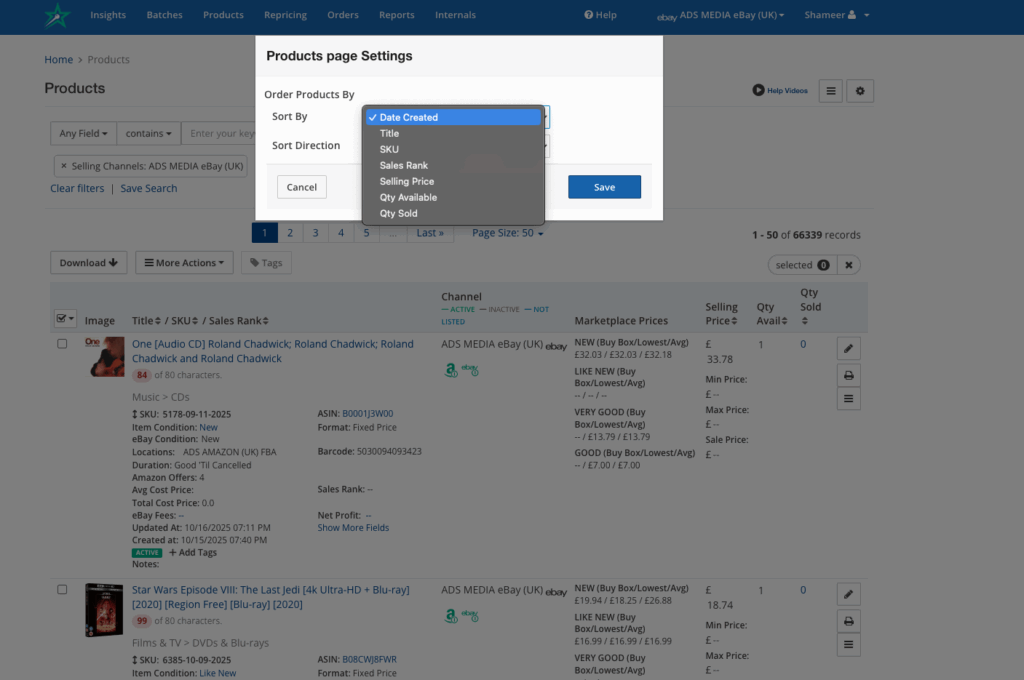This screenshot has width=1024, height=680.
Task: Click Cancel in the settings dialog
Action: (x=301, y=187)
